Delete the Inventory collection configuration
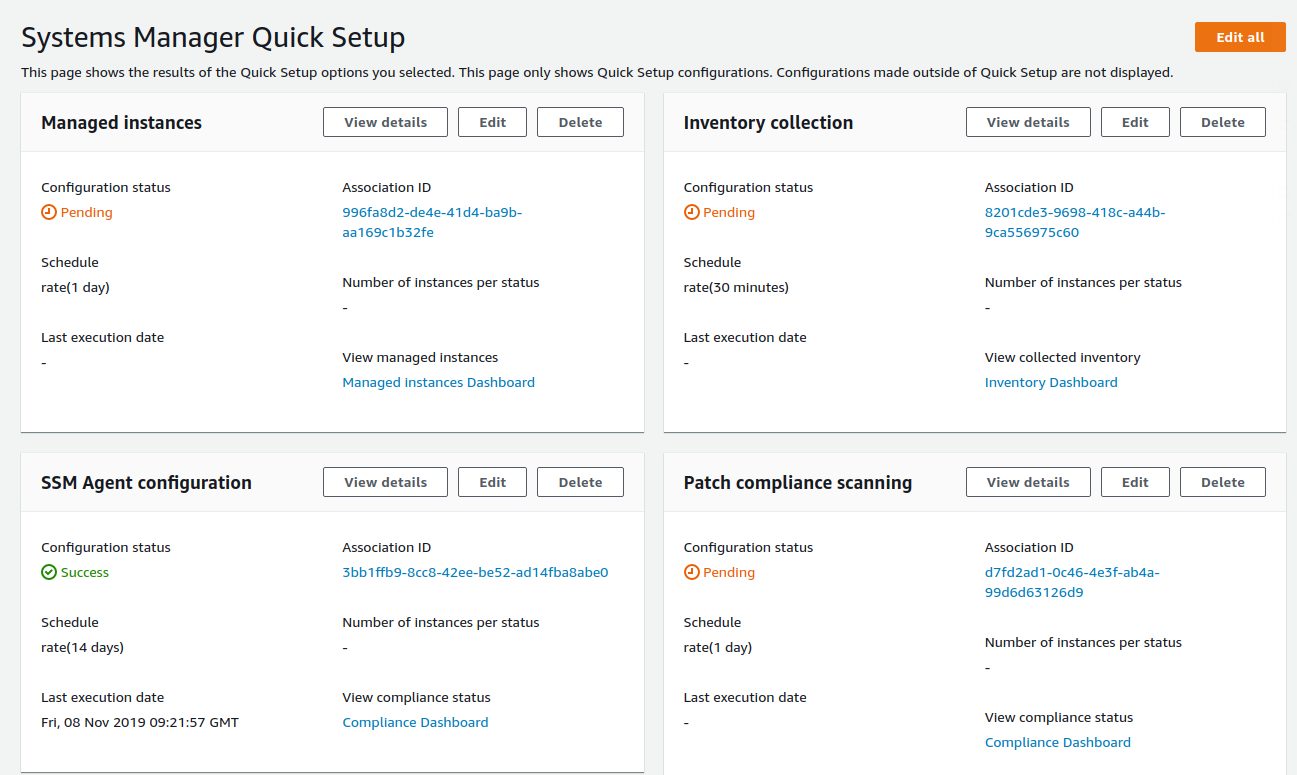The width and height of the screenshot is (1297, 775). [1223, 122]
